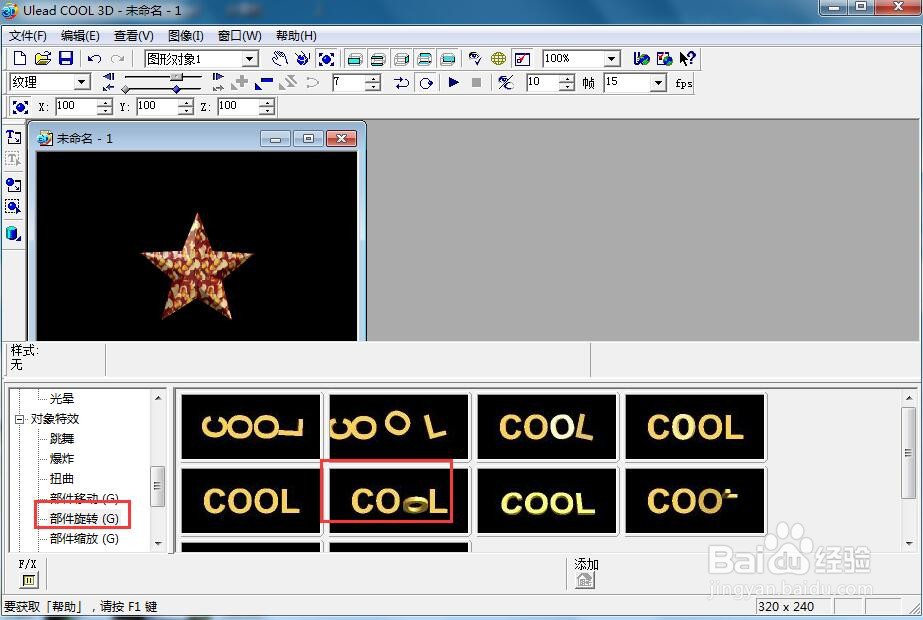The width and height of the screenshot is (923, 620).
Task: Click the globe icon in the standard toolbar
Action: (499, 58)
